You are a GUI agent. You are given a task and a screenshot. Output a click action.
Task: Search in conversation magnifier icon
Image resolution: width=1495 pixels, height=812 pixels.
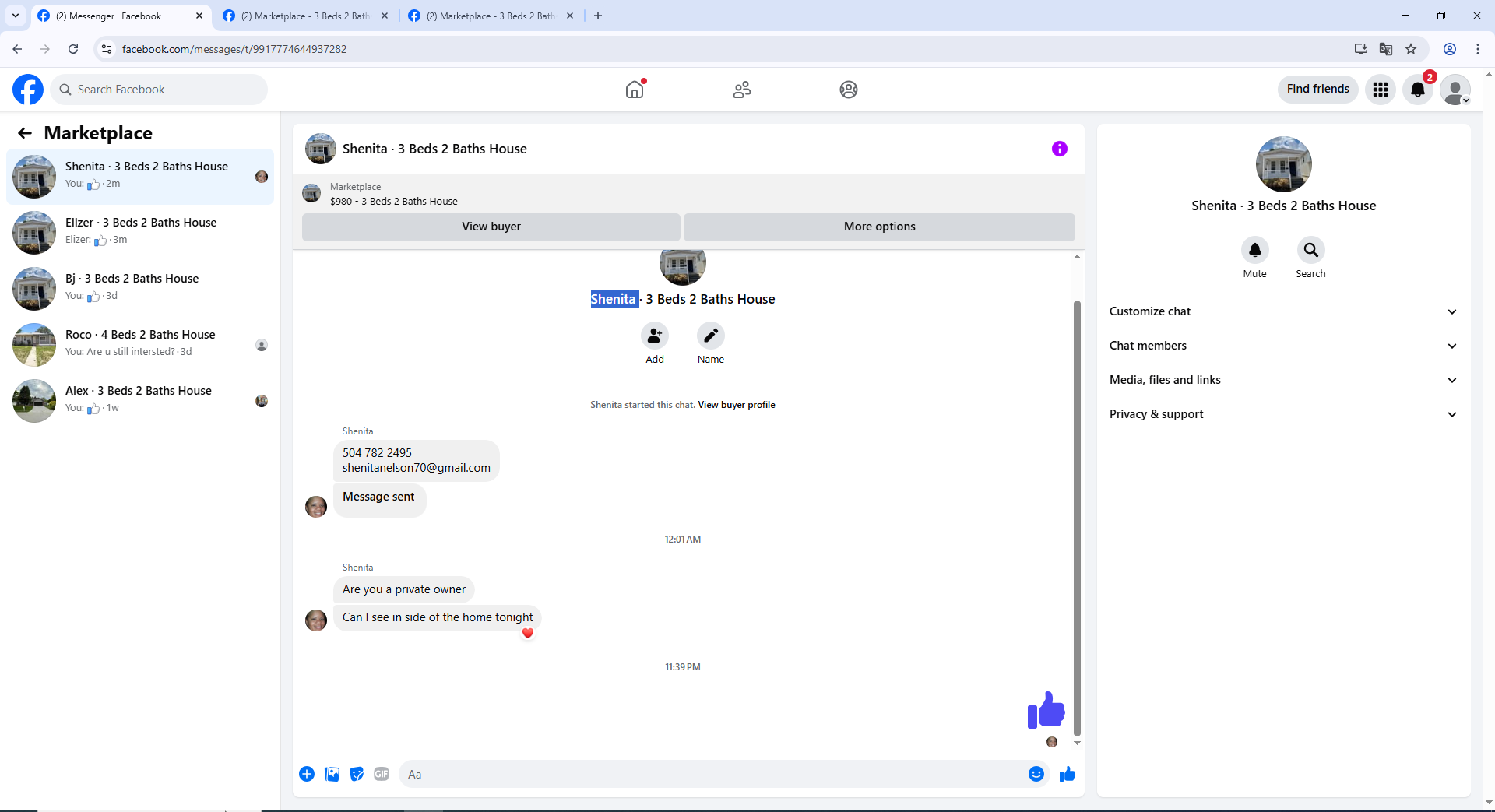point(1310,250)
